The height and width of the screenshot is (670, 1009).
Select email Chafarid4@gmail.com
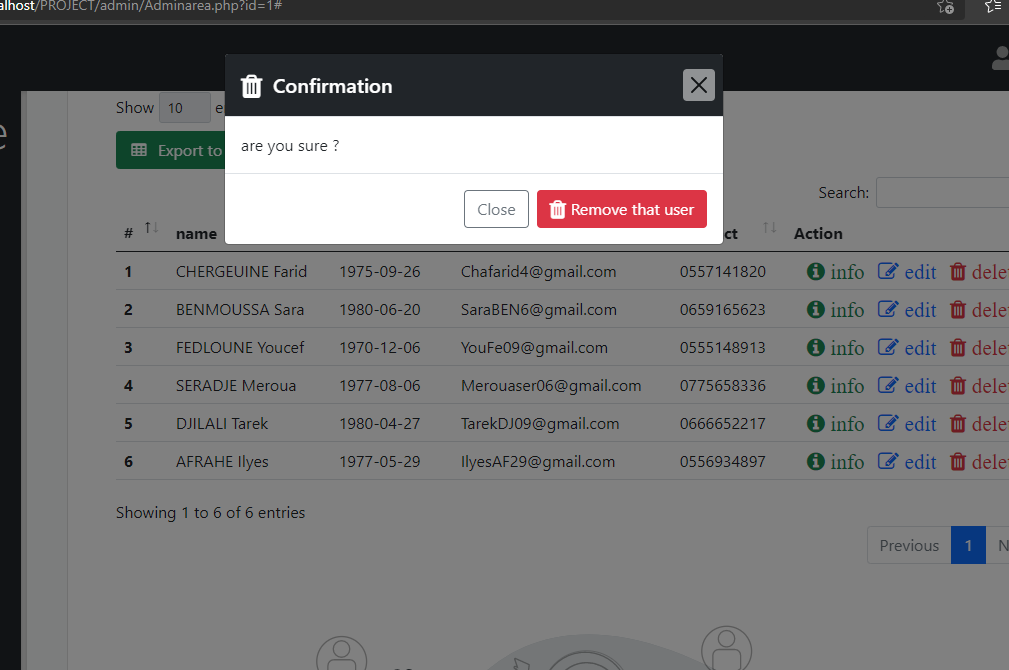pyautogui.click(x=539, y=272)
